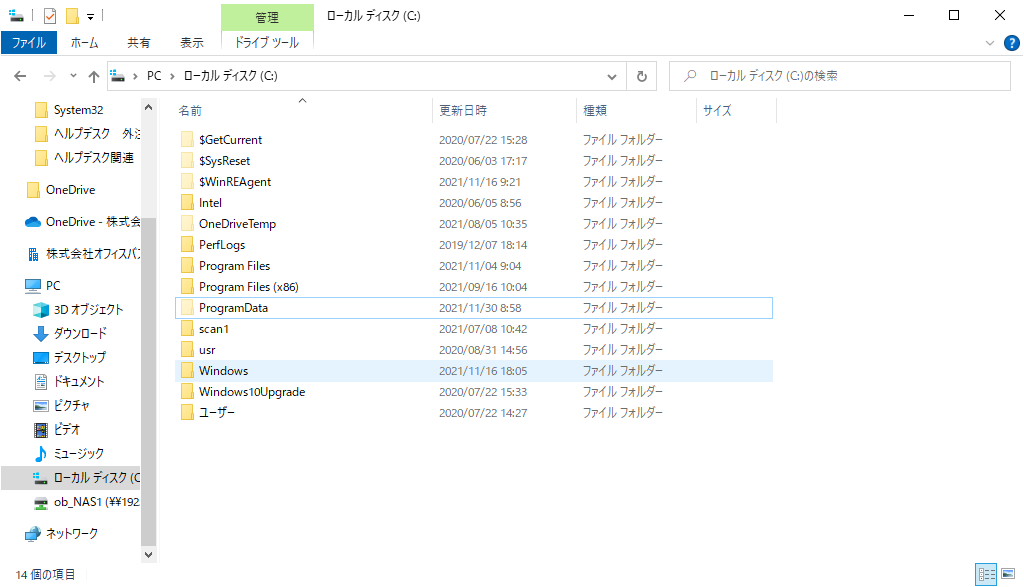Select the Program Files (x86) folder
Viewport: 1024px width, 587px height.
[248, 287]
